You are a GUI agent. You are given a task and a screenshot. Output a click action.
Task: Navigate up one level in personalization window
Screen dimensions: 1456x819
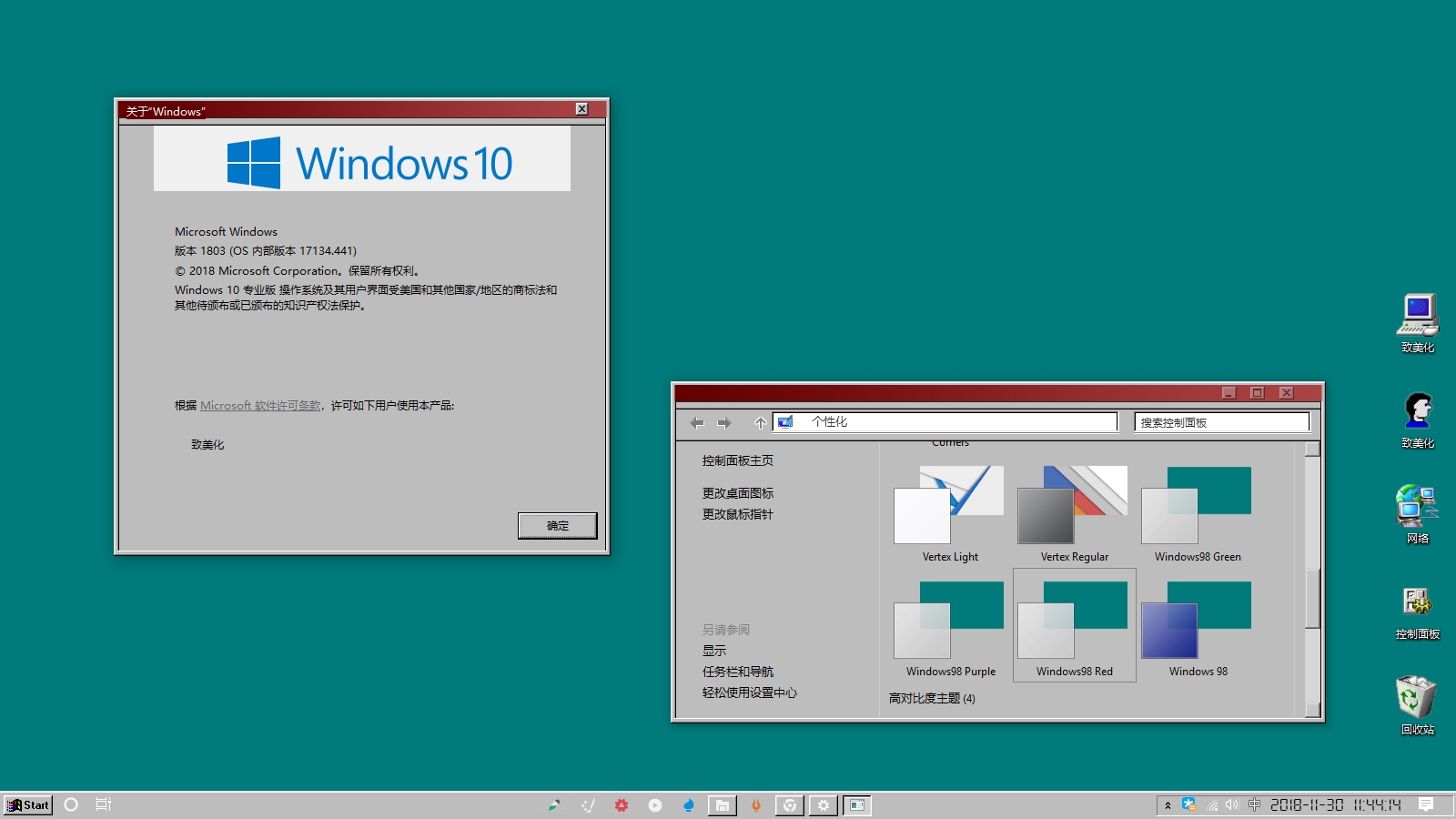(x=760, y=422)
